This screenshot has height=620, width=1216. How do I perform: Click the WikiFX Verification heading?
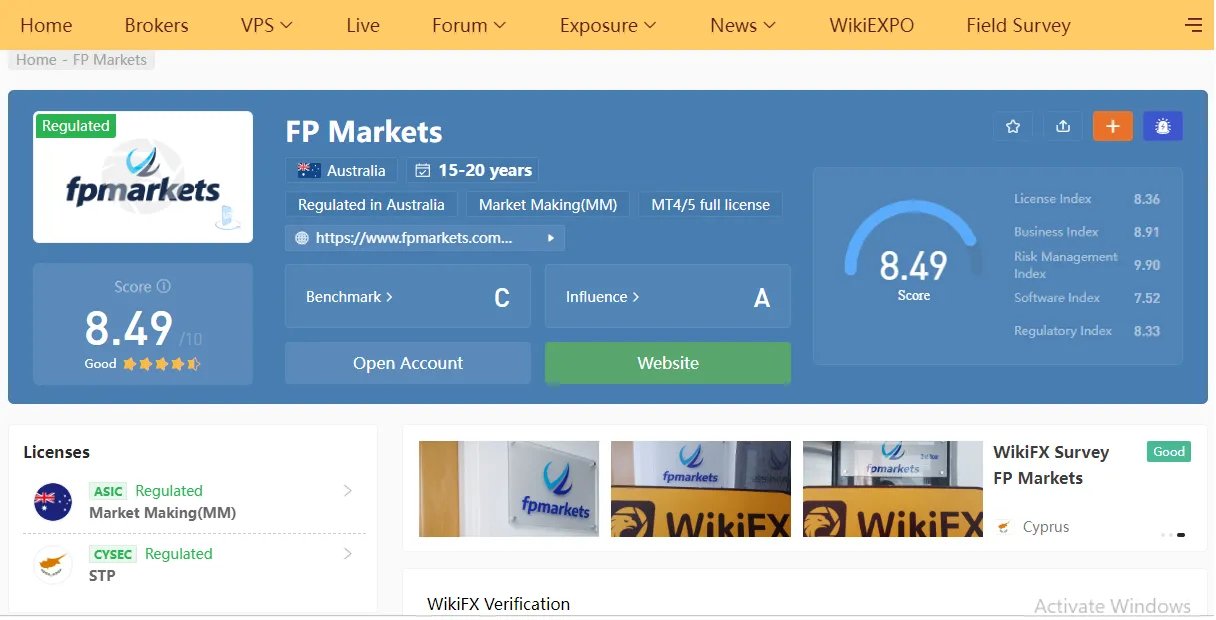click(498, 604)
